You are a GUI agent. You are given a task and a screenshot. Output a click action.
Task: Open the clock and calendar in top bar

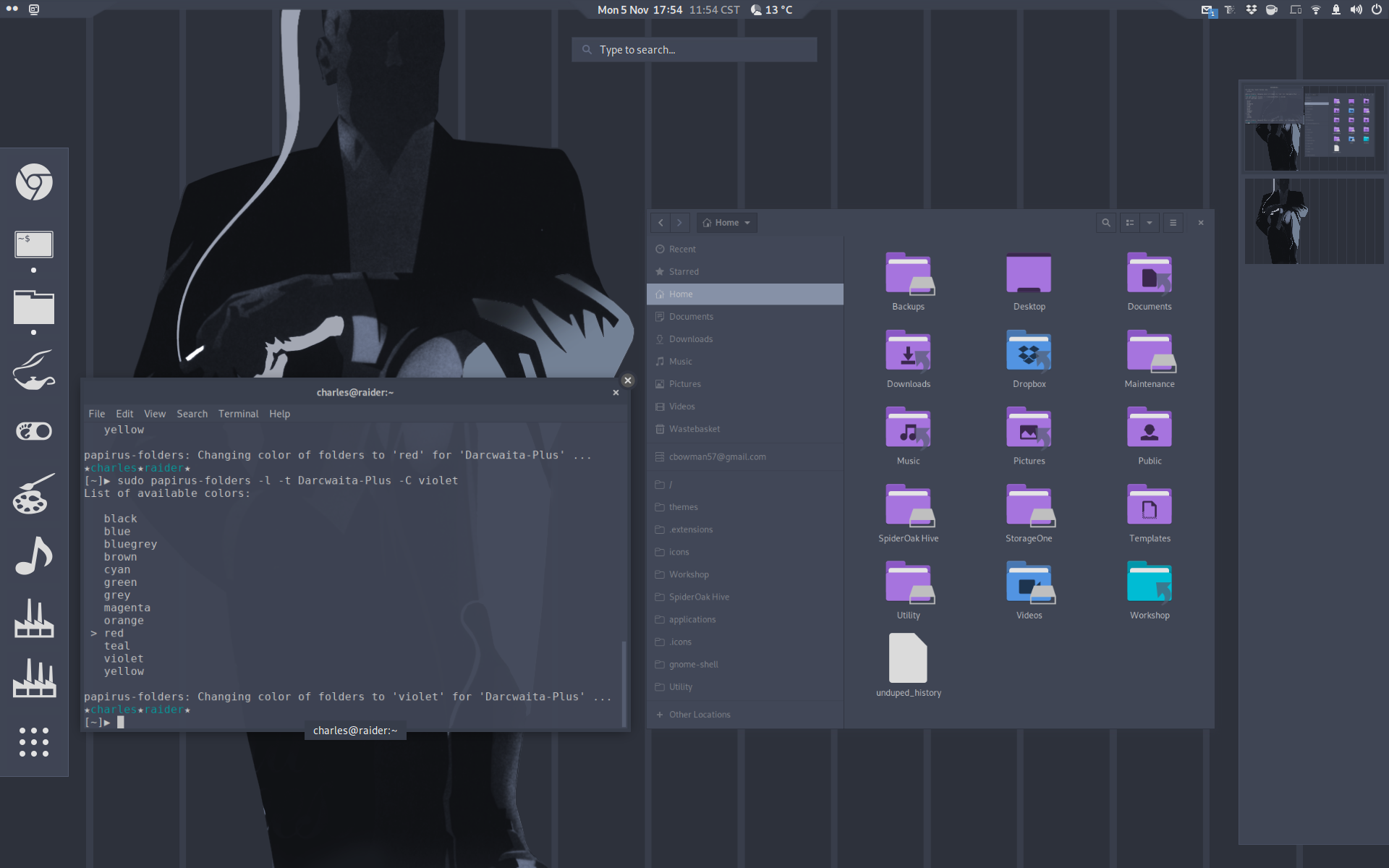pyautogui.click(x=668, y=9)
